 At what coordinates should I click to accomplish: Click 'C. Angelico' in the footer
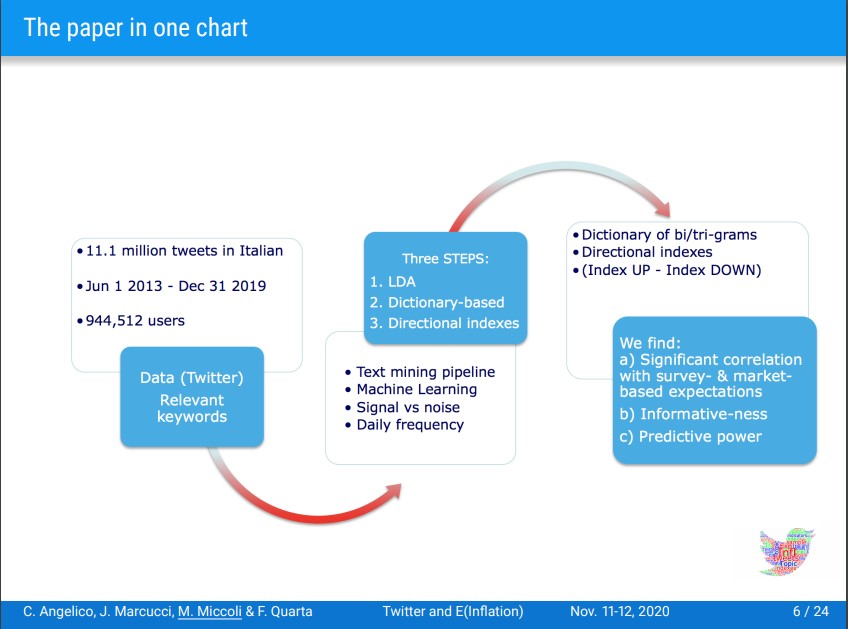tap(59, 612)
